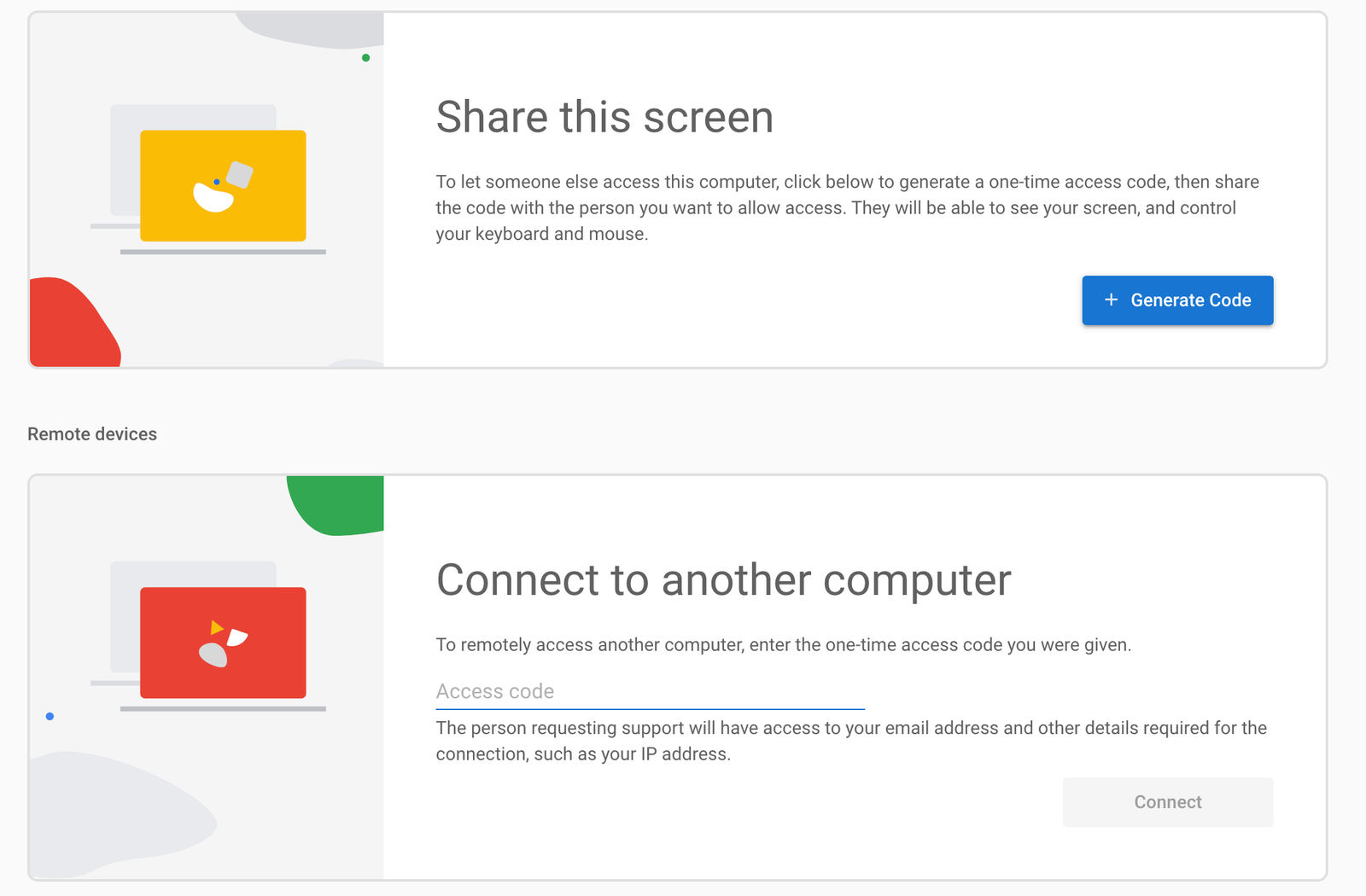This screenshot has height=896, width=1366.
Task: Click the small green dot near panel corner
Action: tap(366, 58)
